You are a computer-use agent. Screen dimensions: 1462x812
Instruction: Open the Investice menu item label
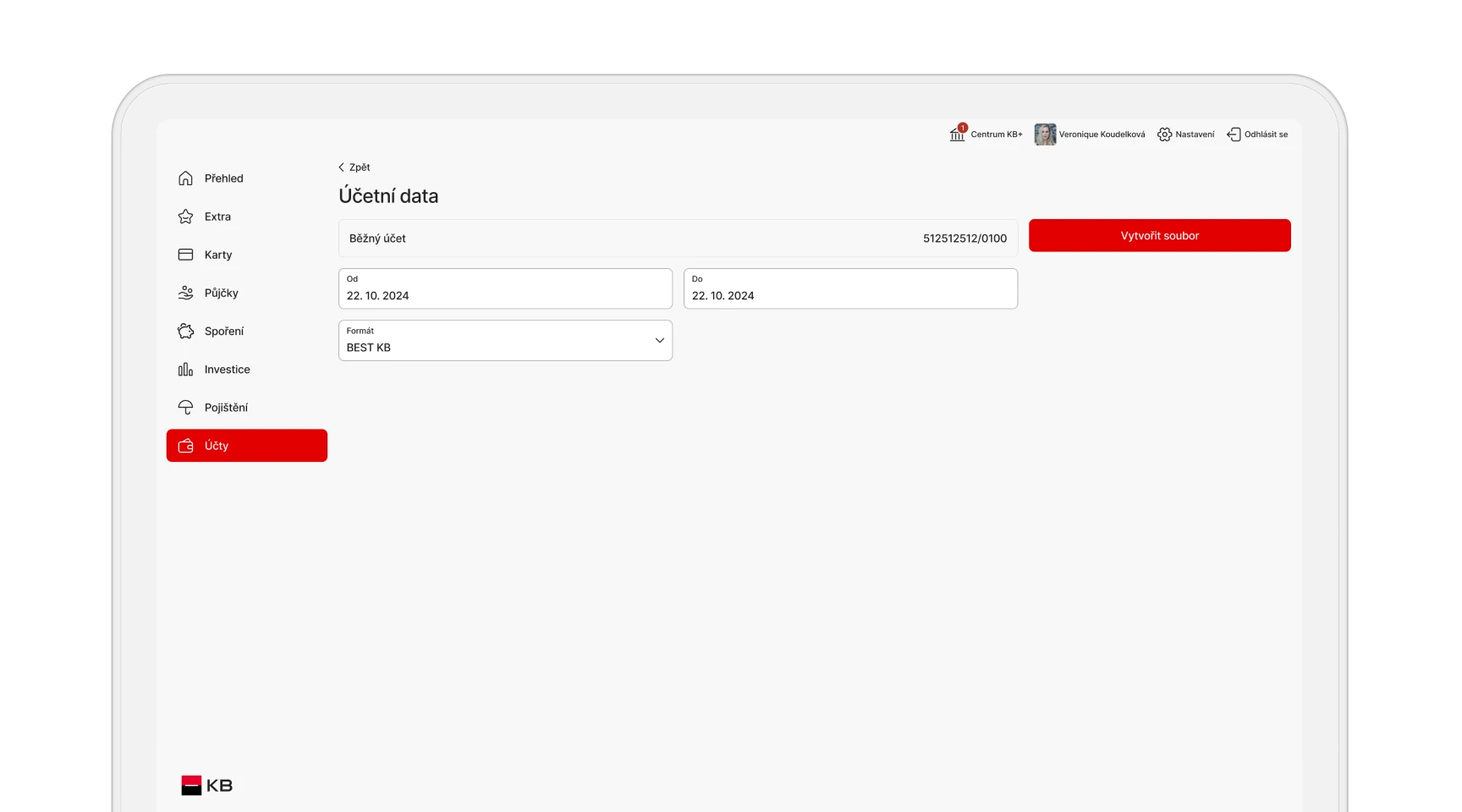[x=227, y=370]
